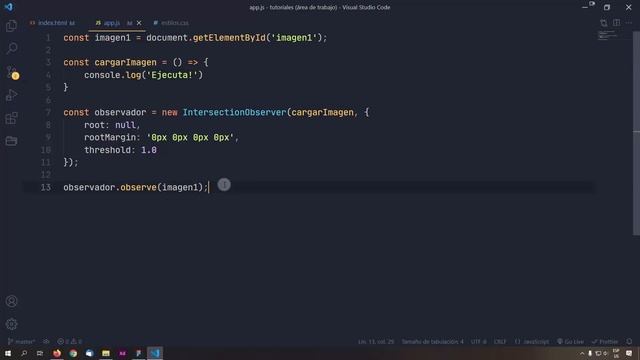640x360 pixels.
Task: Open changes compare icon in editor toolbar
Action: (604, 23)
